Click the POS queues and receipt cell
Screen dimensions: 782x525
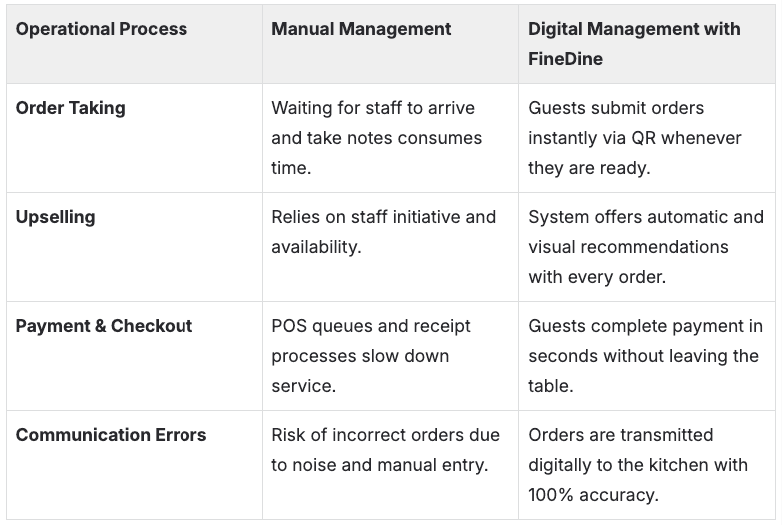pos(370,356)
